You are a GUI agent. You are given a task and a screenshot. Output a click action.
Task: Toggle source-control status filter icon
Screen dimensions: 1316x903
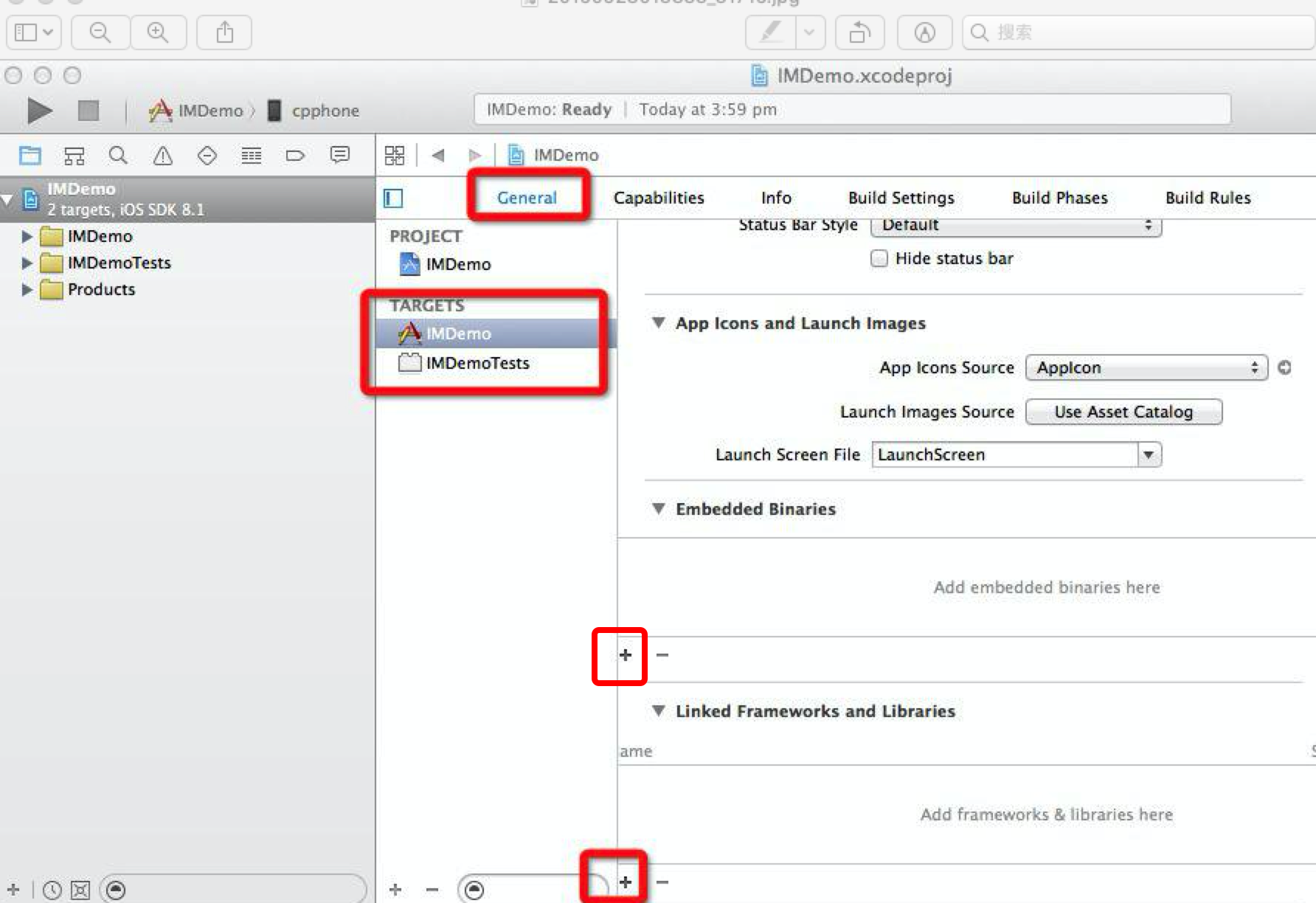[x=80, y=890]
